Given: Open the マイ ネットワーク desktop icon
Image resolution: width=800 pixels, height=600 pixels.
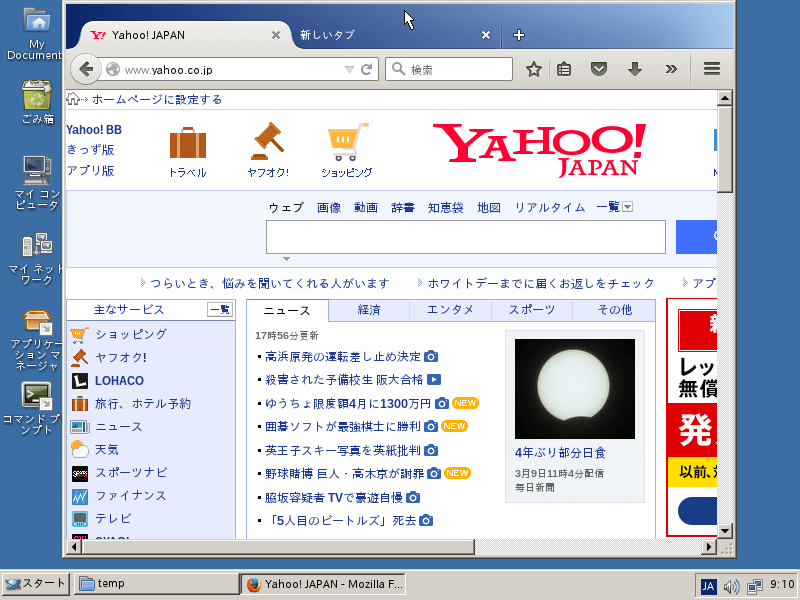Looking at the screenshot, I should coord(37,259).
